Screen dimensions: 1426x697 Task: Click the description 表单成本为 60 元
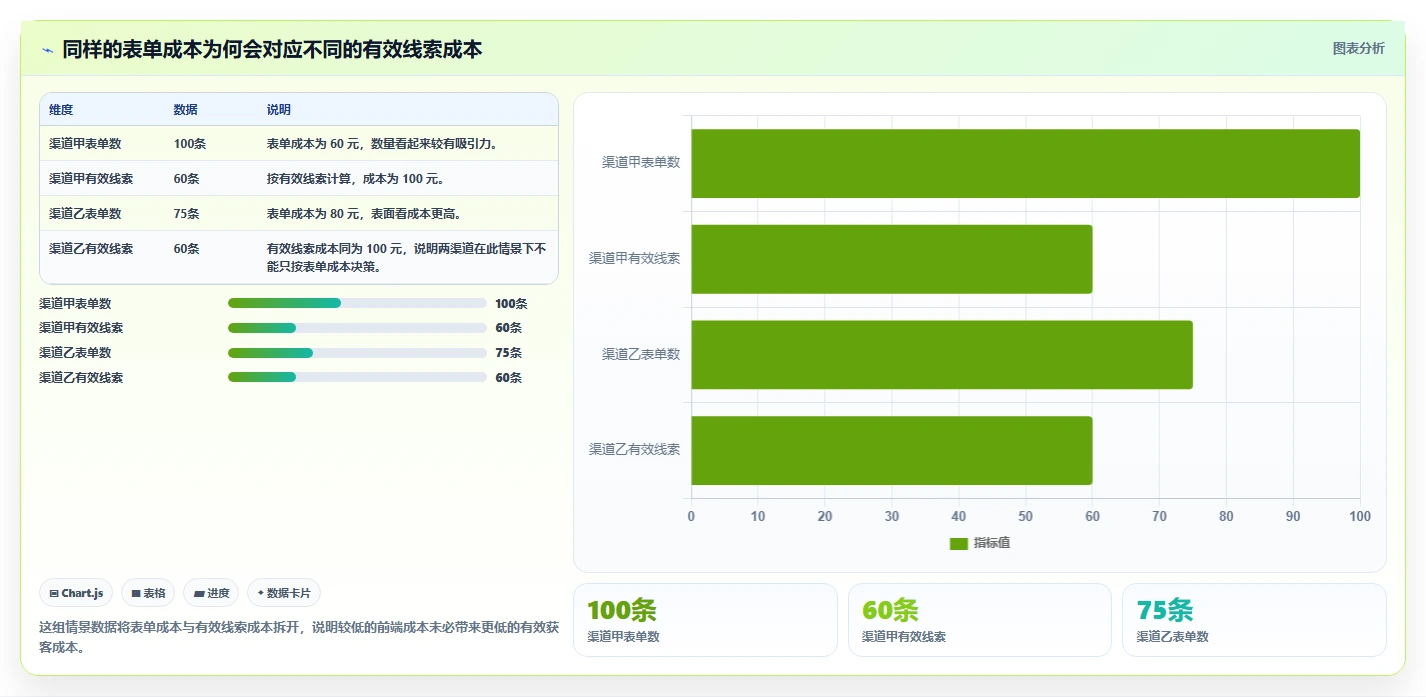pyautogui.click(x=382, y=144)
